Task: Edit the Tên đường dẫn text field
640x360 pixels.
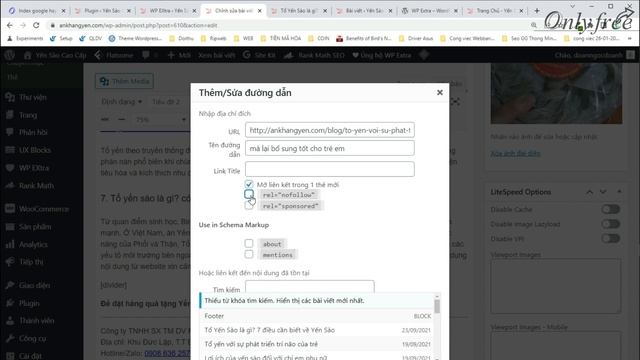Action: 330,148
